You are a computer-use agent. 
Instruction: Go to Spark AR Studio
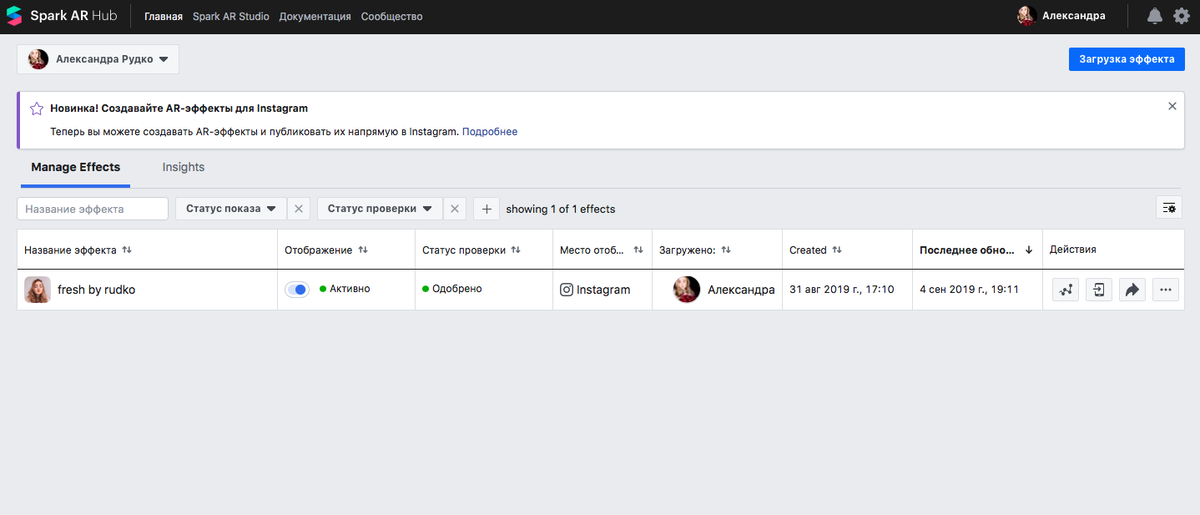231,17
